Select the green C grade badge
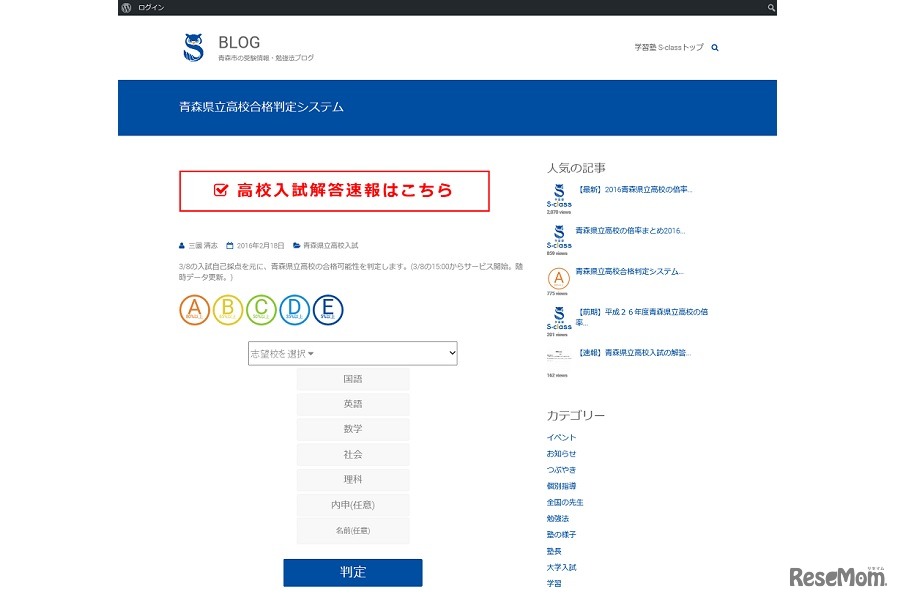The height and width of the screenshot is (600, 900). [260, 310]
